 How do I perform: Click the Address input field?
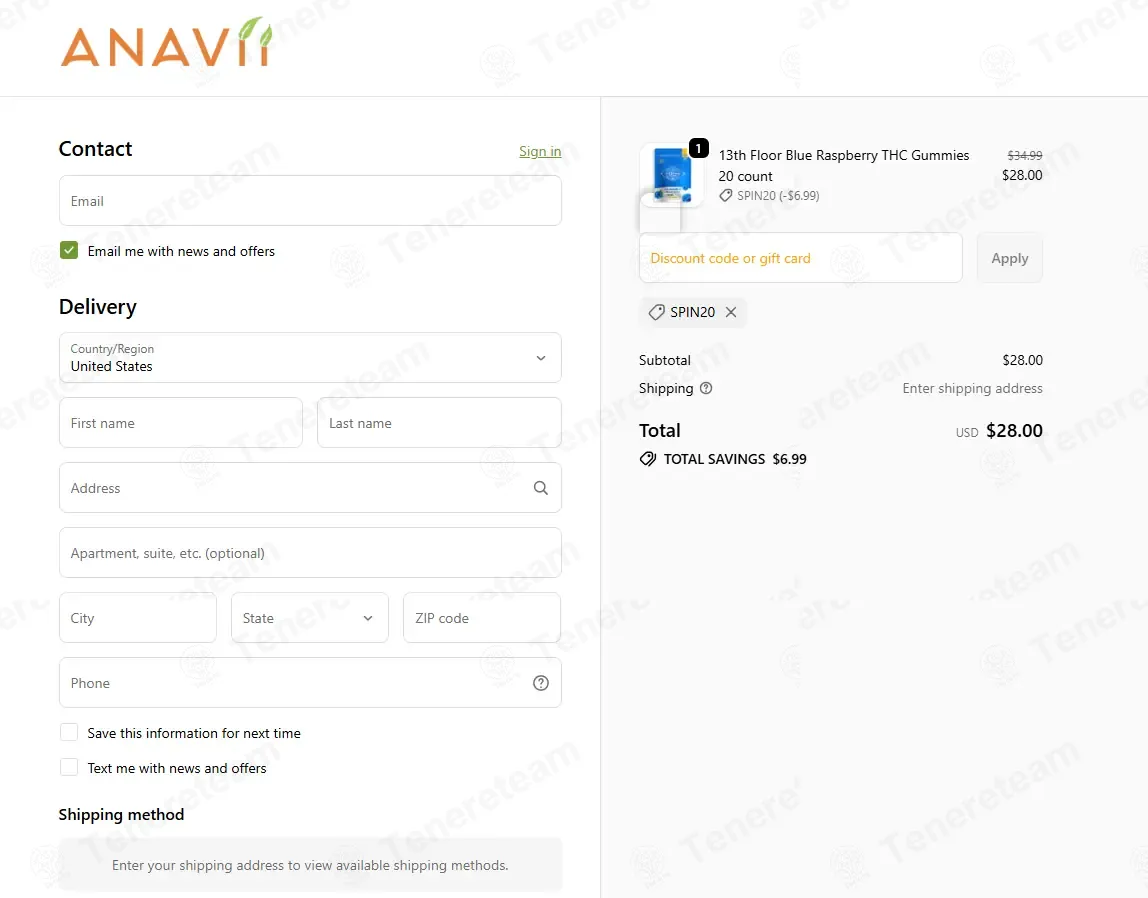[310, 488]
